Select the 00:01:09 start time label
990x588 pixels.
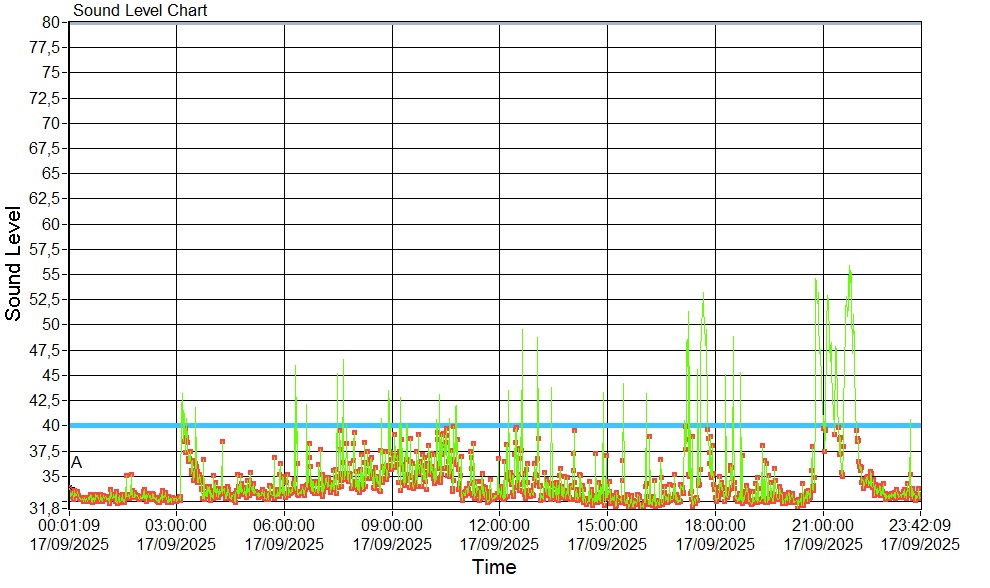coord(69,525)
